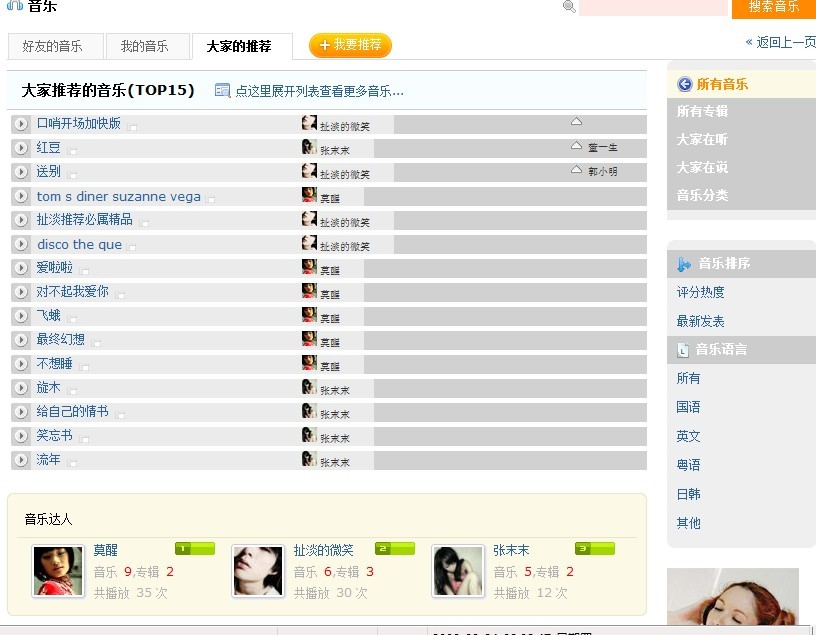Switch to the 好友的音乐 tab

pyautogui.click(x=56, y=46)
